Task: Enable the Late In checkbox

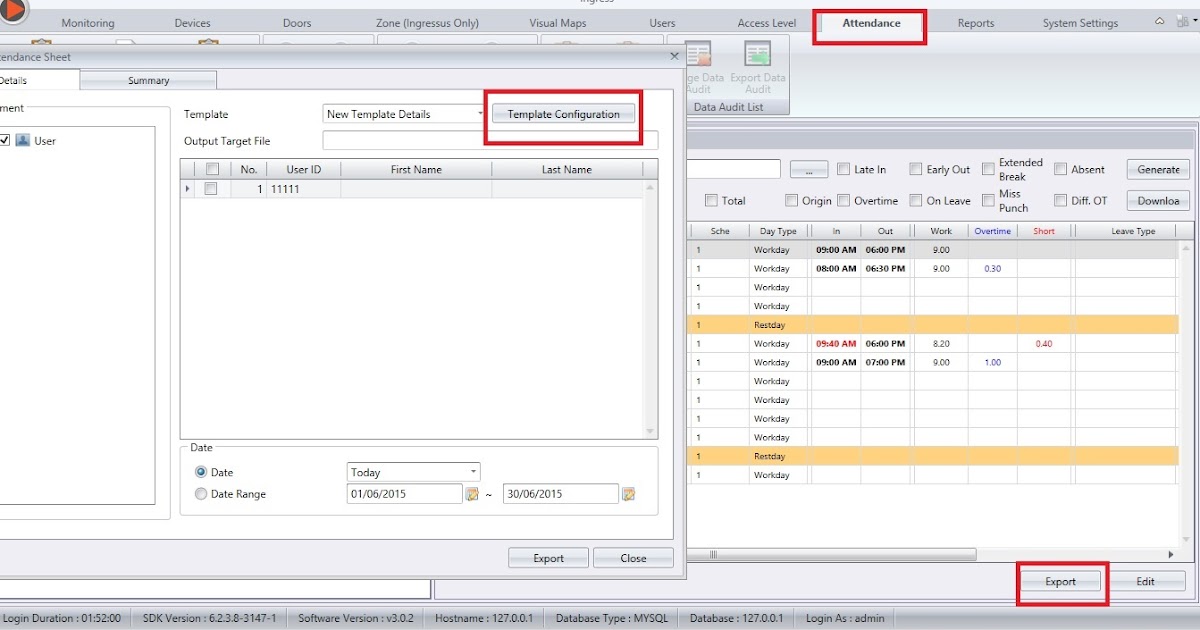Action: 841,169
